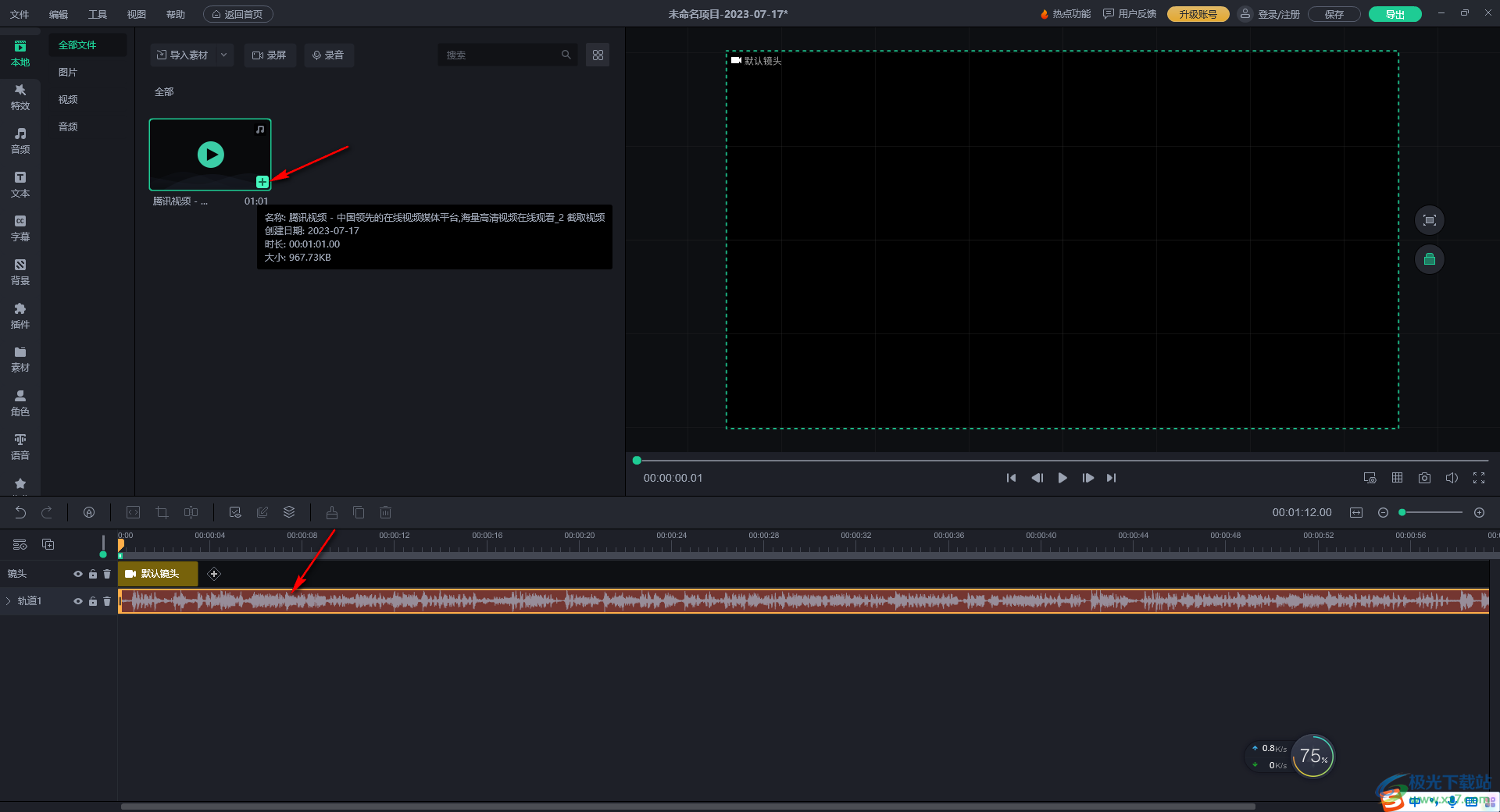Screen dimensions: 1500x812
Task: Fit timeline to window width
Action: pos(1356,512)
